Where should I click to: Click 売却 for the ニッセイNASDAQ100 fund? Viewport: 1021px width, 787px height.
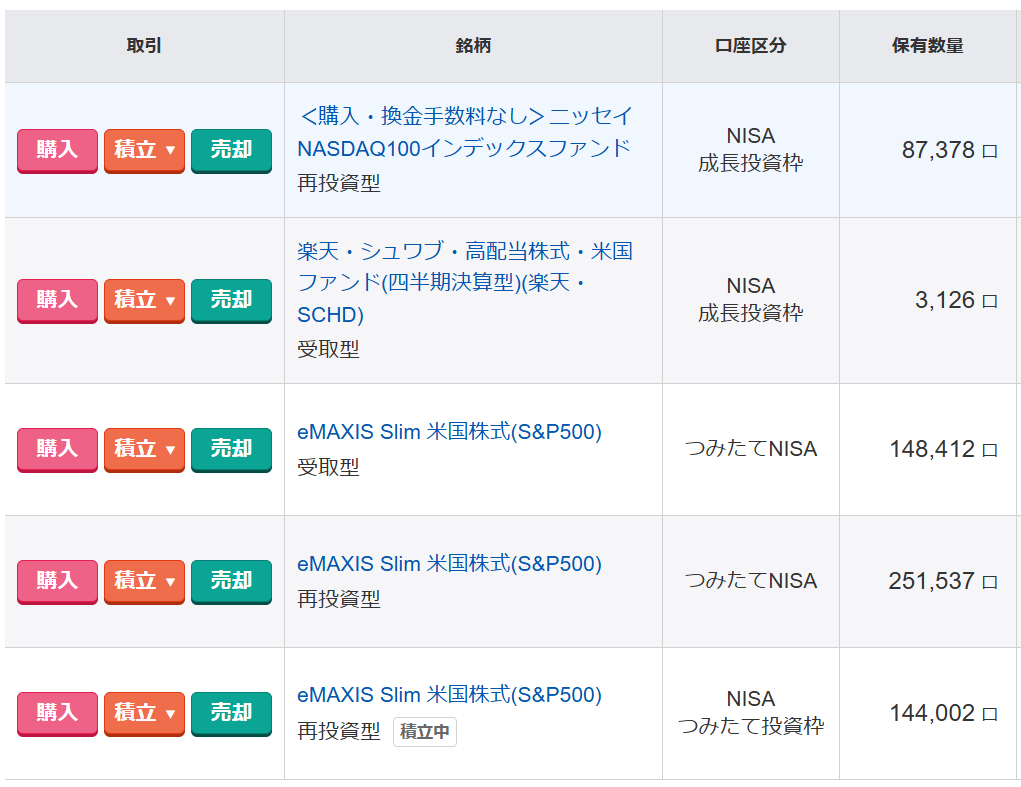tap(231, 150)
